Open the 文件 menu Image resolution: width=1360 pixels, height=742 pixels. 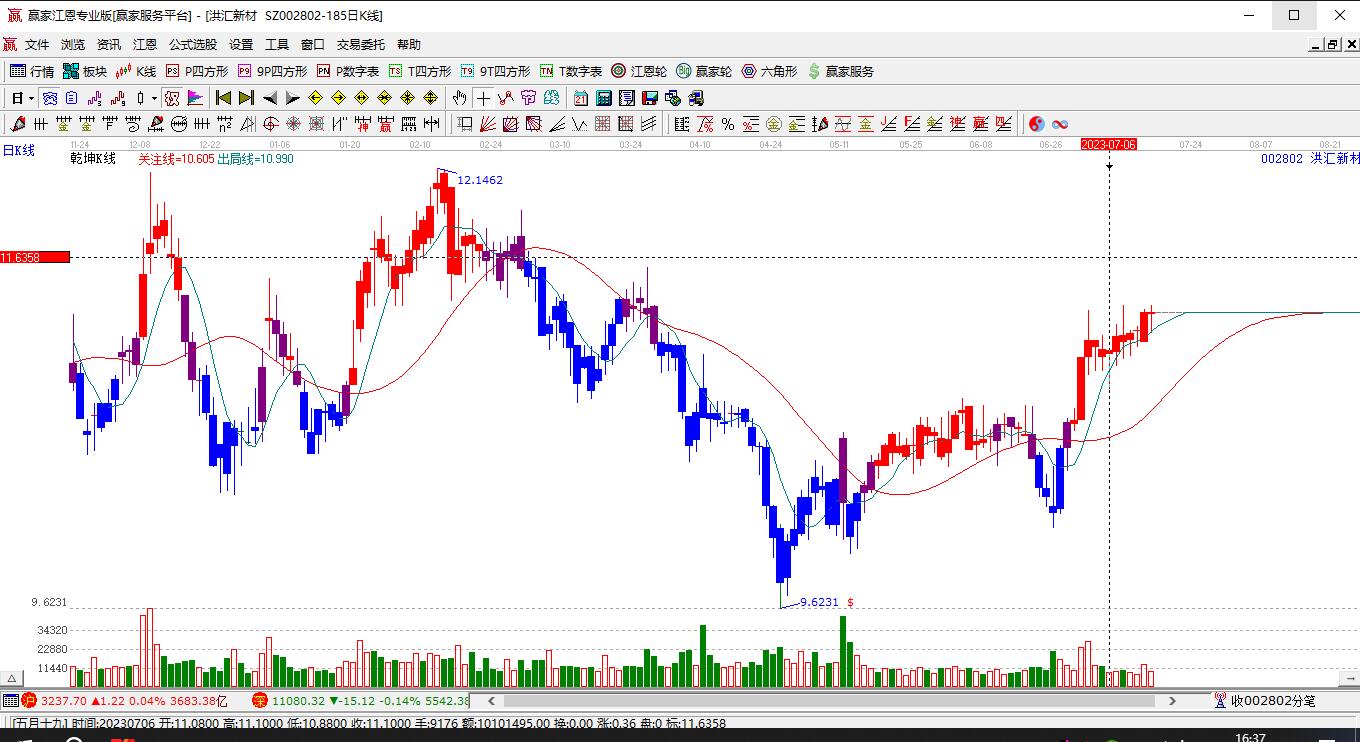pos(37,45)
